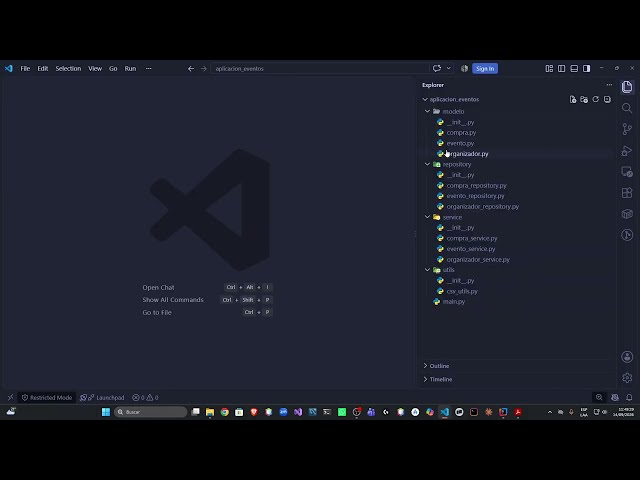Open File Explorer from the taskbar

point(210,412)
